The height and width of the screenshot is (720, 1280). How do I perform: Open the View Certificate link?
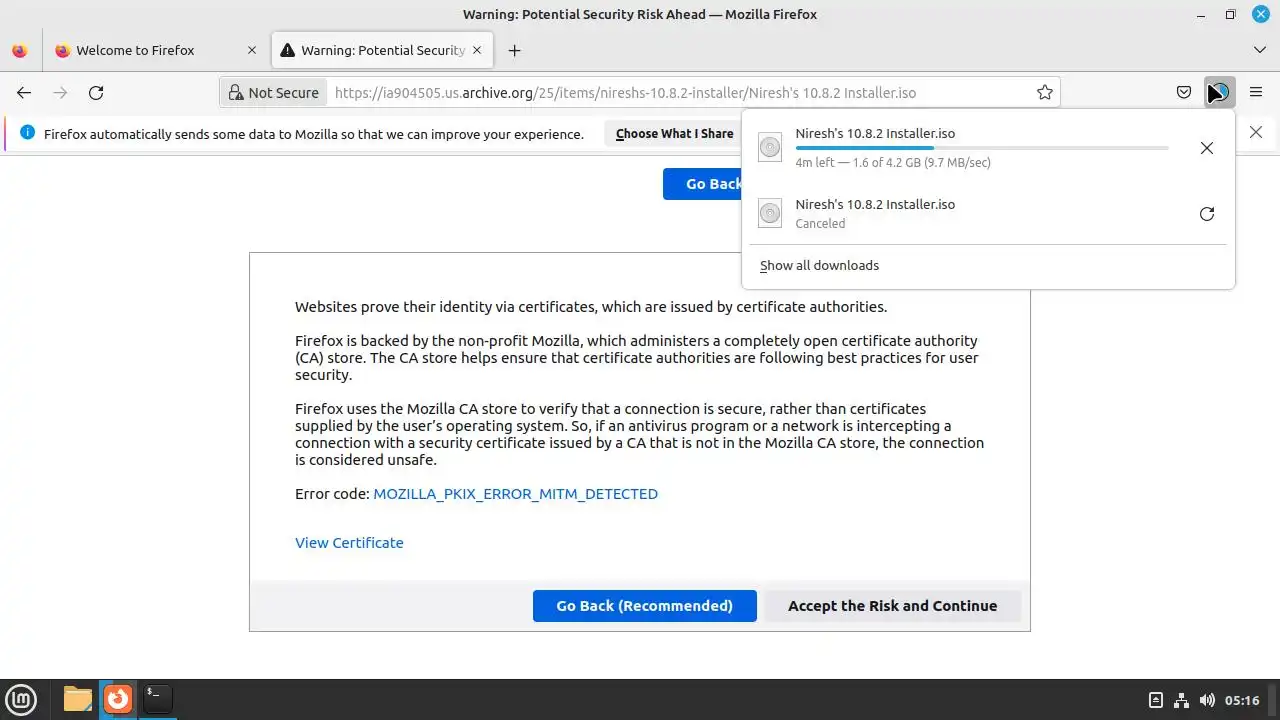click(349, 543)
